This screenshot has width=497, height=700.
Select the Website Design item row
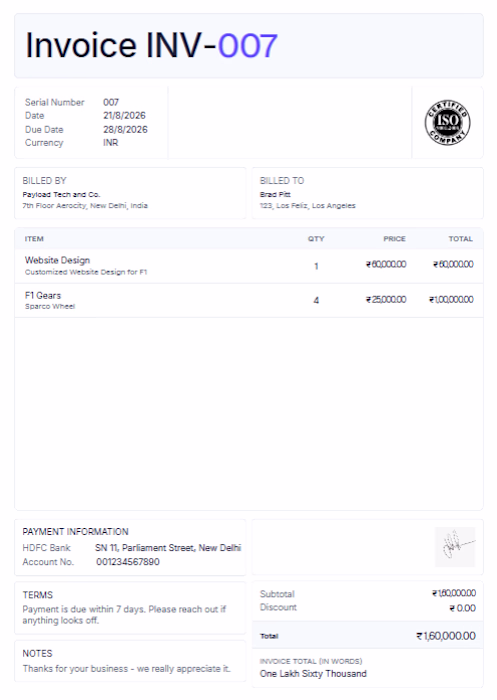[x=249, y=266]
